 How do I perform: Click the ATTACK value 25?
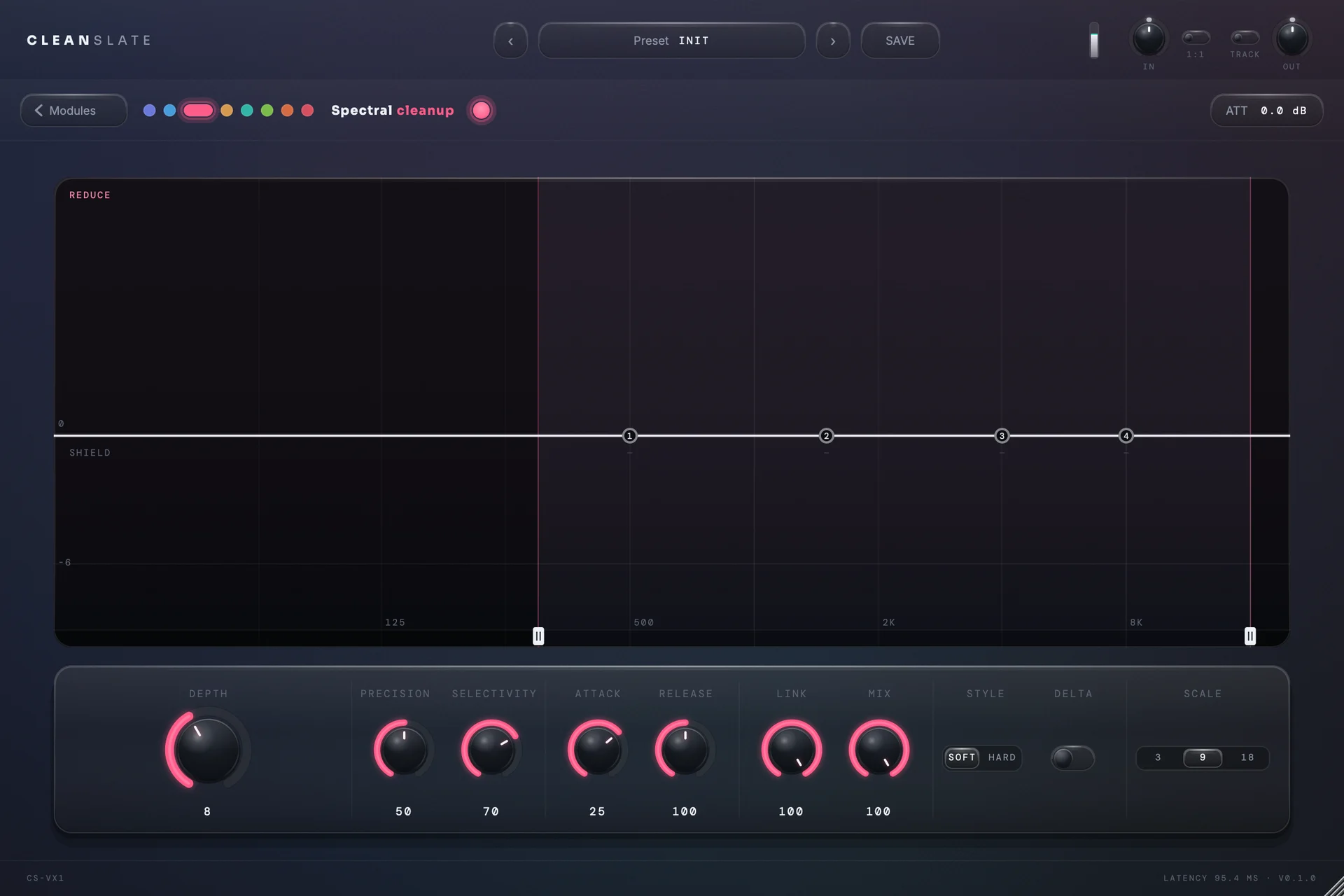pyautogui.click(x=597, y=811)
